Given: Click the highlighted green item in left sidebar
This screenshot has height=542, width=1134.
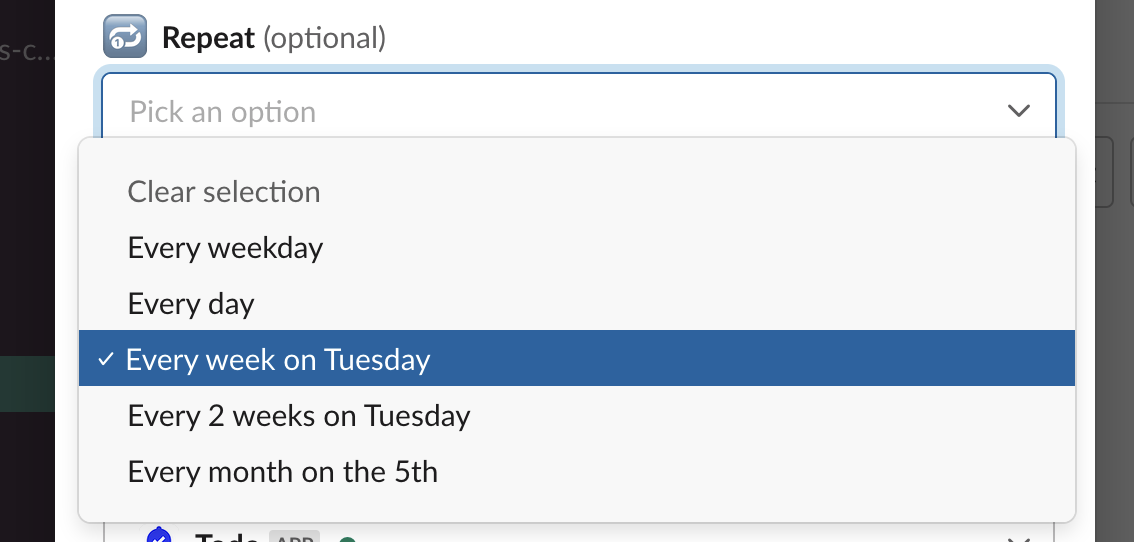Looking at the screenshot, I should point(27,385).
